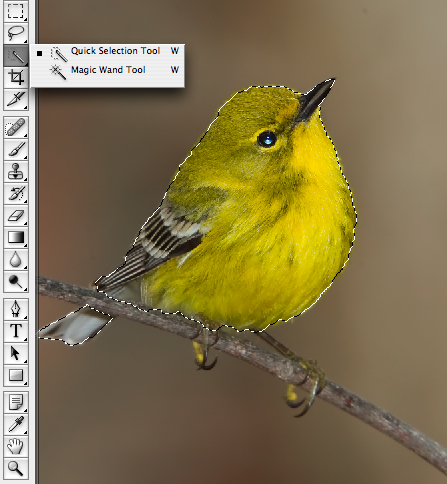Select the Blur tool
Image resolution: width=447 pixels, height=484 pixels.
point(16,259)
